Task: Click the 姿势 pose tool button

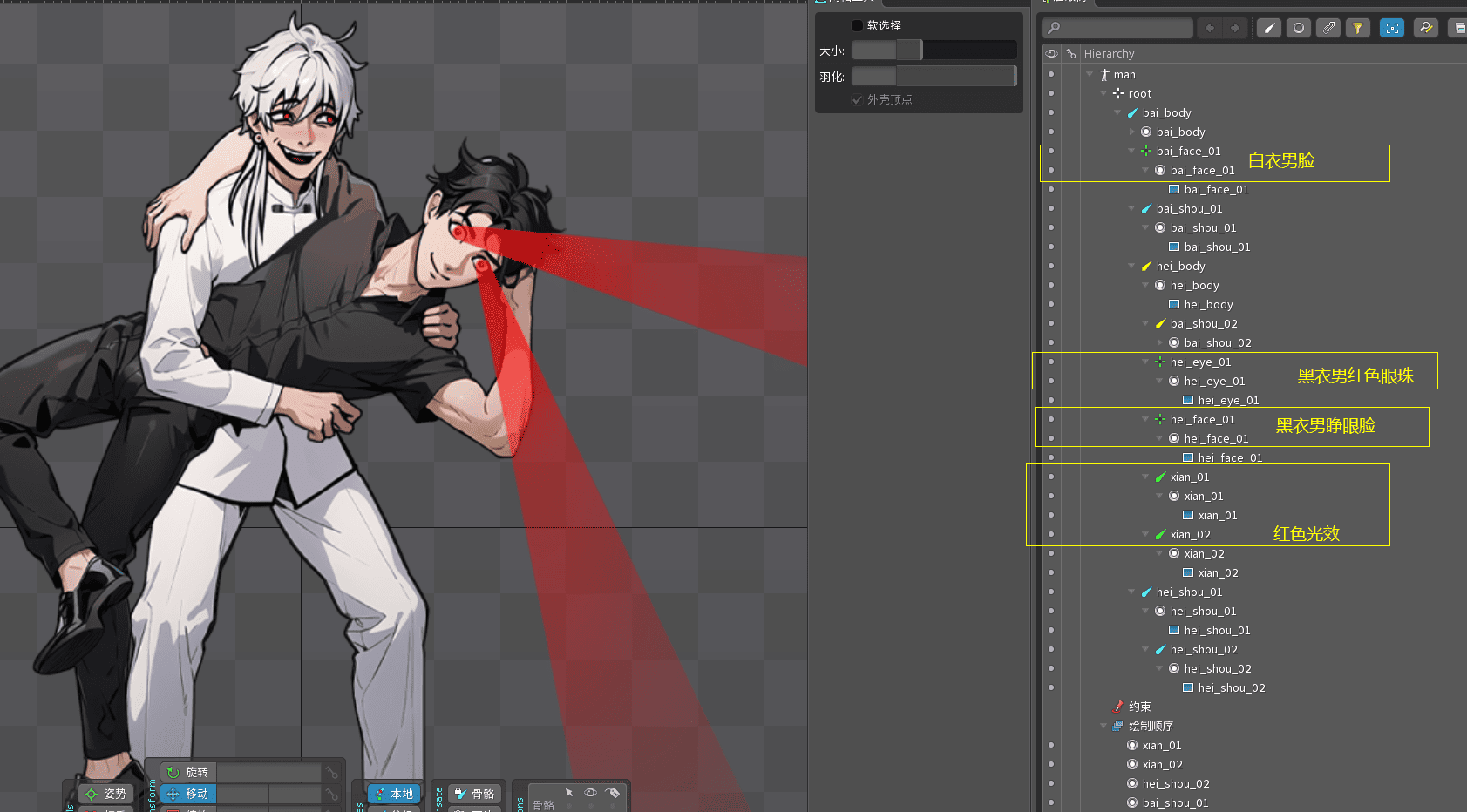Action: [105, 794]
